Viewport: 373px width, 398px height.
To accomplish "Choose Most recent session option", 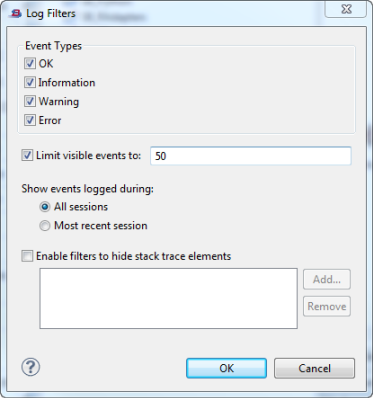I will (x=45, y=226).
